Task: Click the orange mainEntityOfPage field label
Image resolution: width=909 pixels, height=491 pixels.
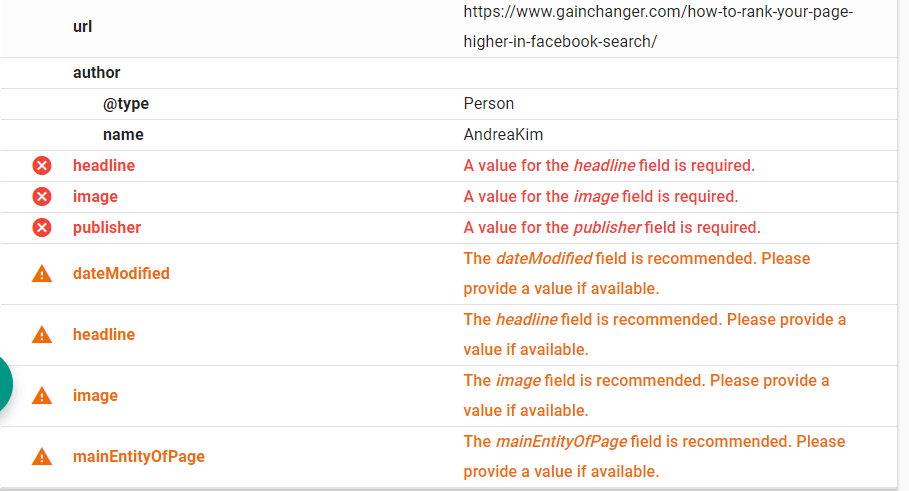Action: coord(139,457)
